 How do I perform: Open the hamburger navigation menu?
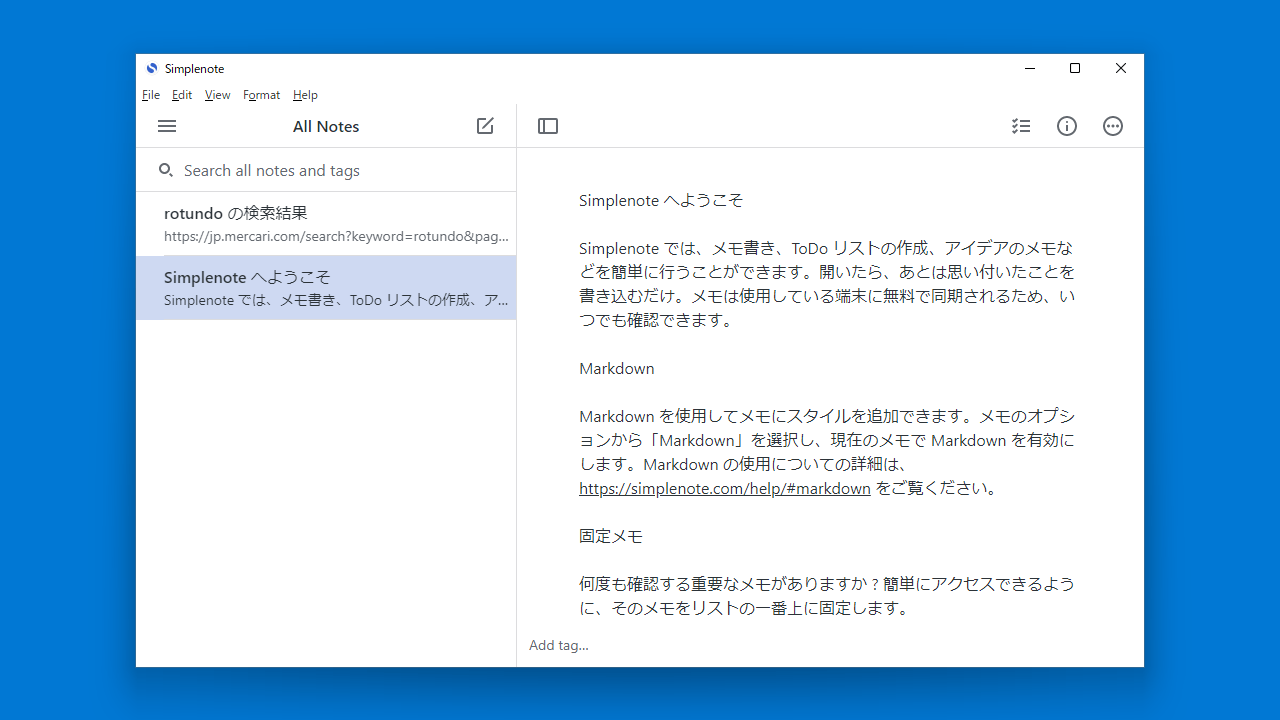[167, 126]
